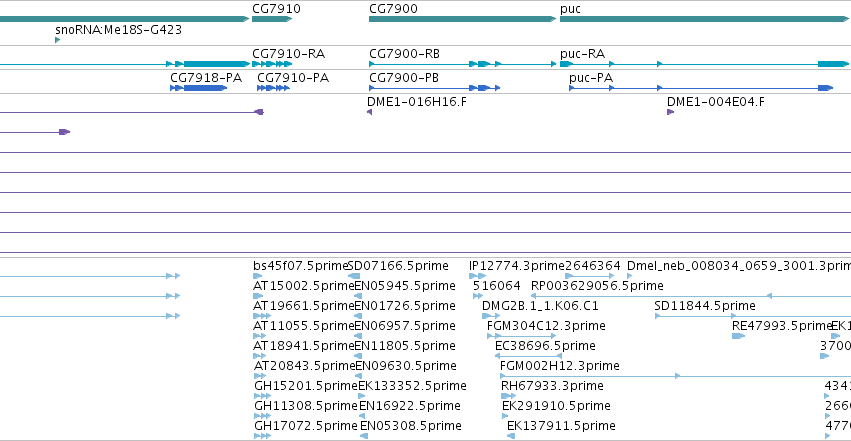Open the AT20843.5prime EST label

point(304,366)
